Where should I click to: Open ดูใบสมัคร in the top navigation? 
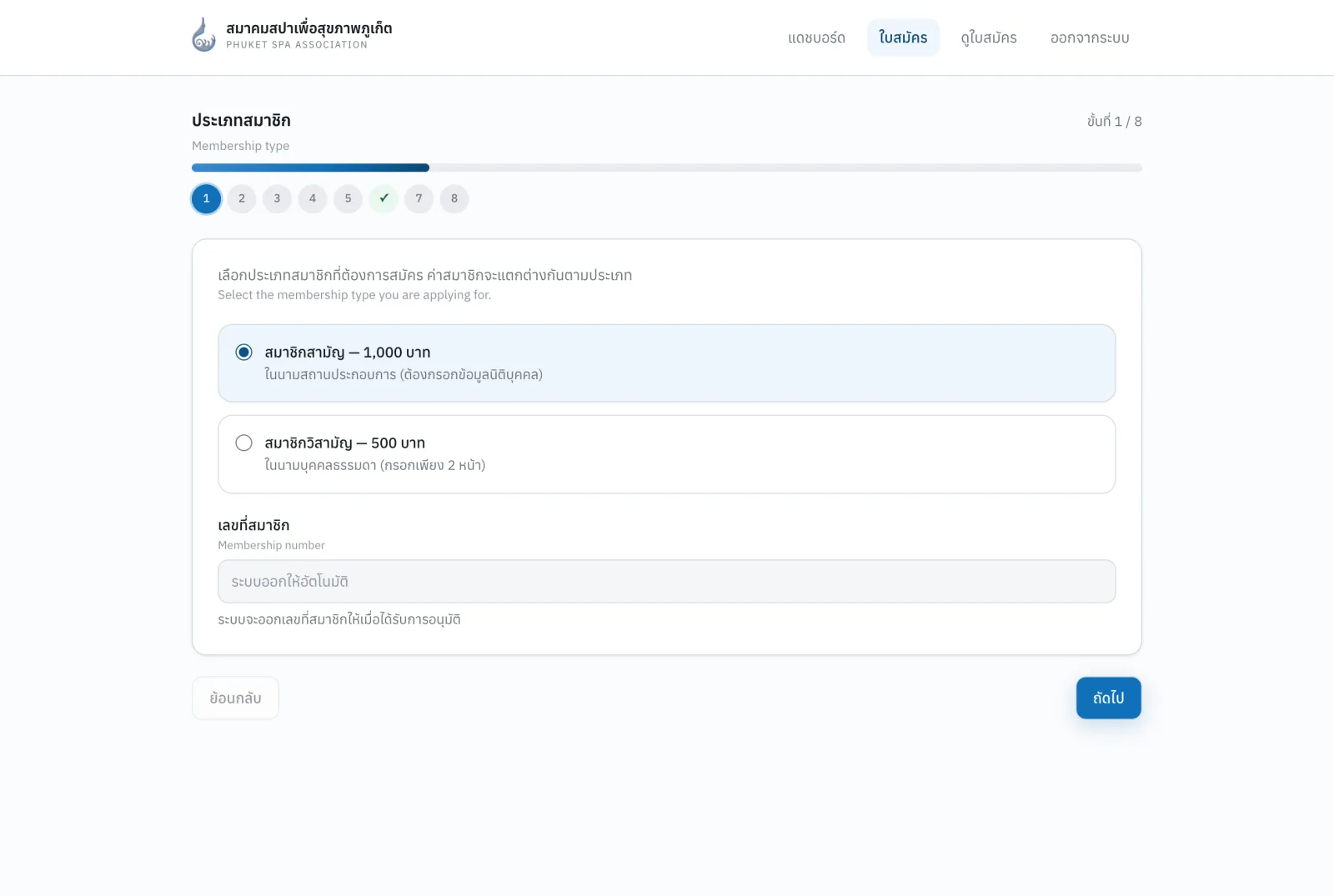(989, 38)
